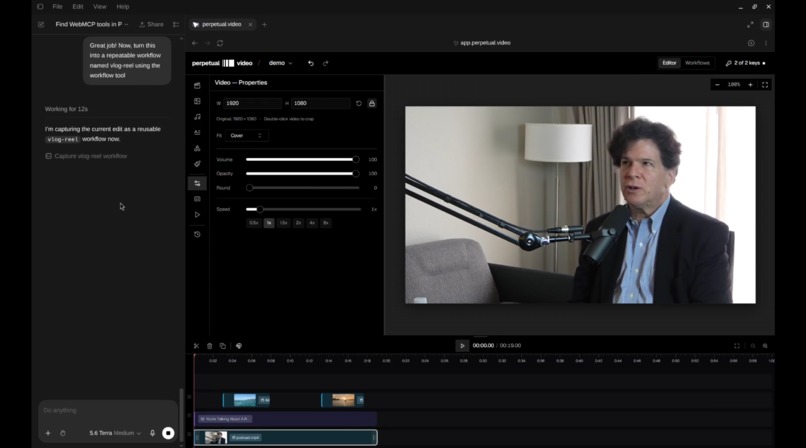Switch to the Editor tab

click(x=669, y=63)
